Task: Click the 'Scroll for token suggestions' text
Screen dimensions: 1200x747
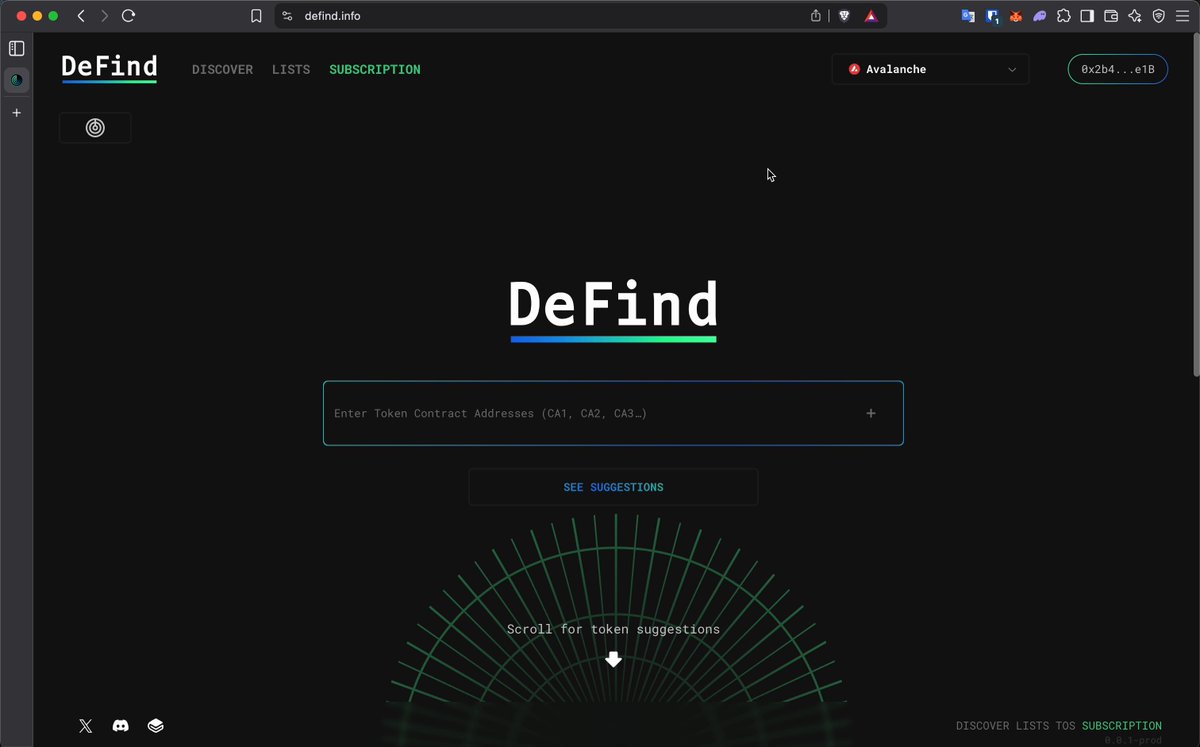Action: (613, 629)
